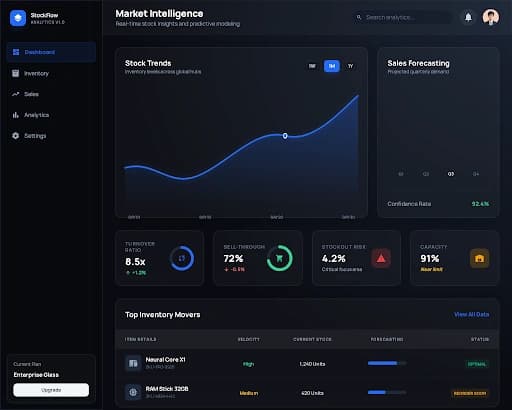Click the green up arrow under 8.5x

point(128,273)
